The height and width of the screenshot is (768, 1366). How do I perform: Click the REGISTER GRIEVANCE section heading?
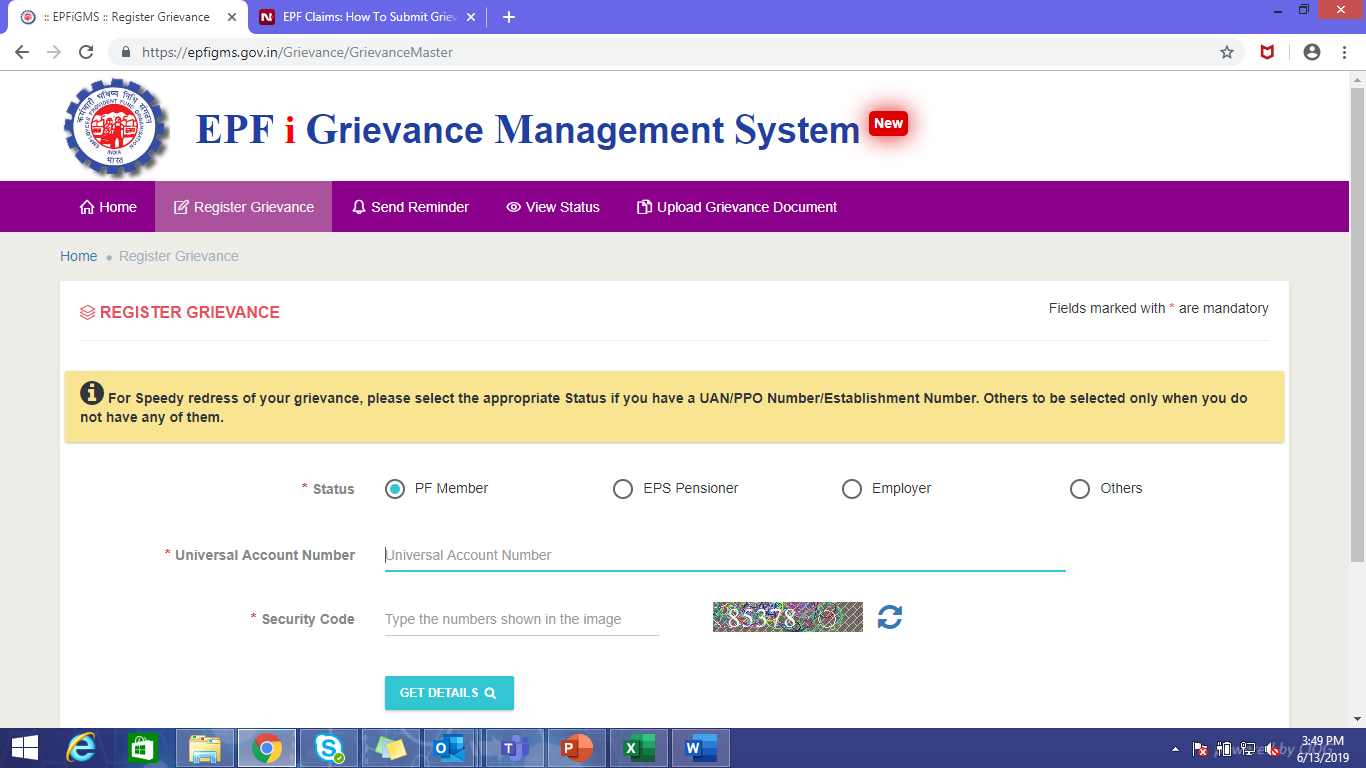click(180, 312)
